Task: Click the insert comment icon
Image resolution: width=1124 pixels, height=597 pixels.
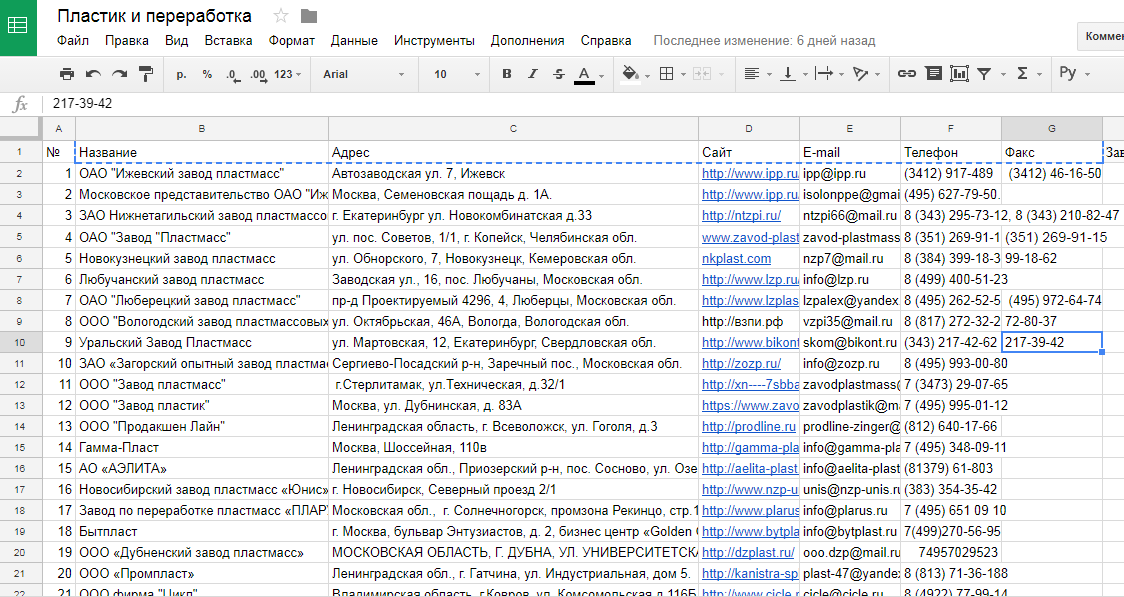Action: (x=933, y=74)
